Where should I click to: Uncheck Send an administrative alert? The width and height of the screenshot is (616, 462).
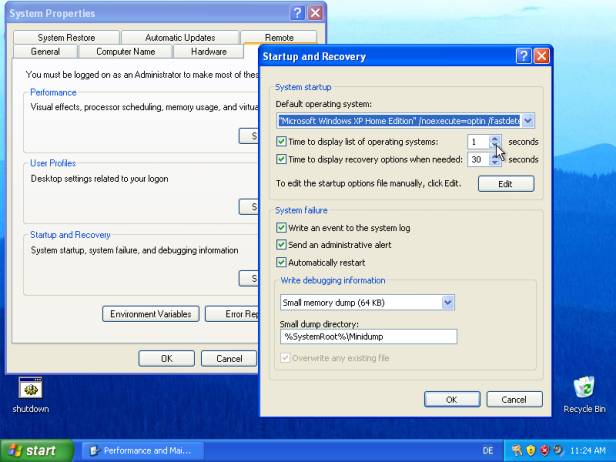point(281,245)
